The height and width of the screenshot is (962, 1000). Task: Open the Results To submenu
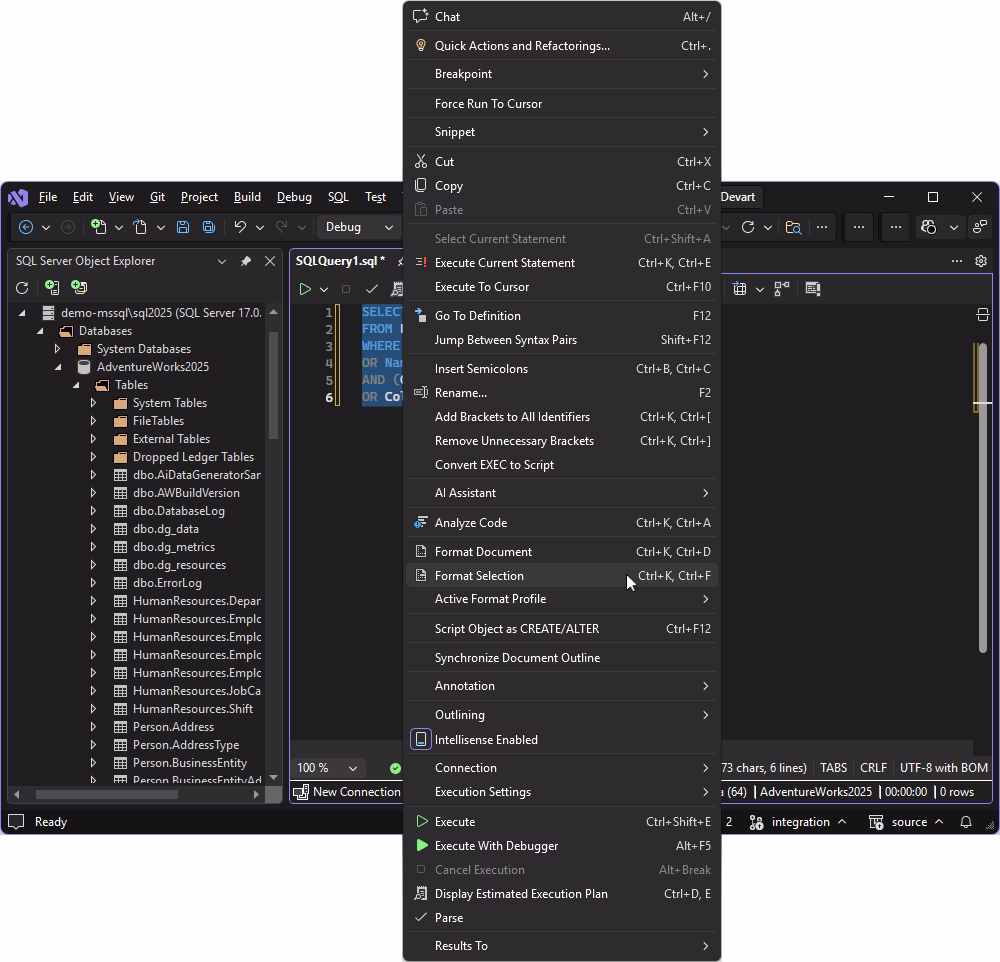[x=562, y=945]
